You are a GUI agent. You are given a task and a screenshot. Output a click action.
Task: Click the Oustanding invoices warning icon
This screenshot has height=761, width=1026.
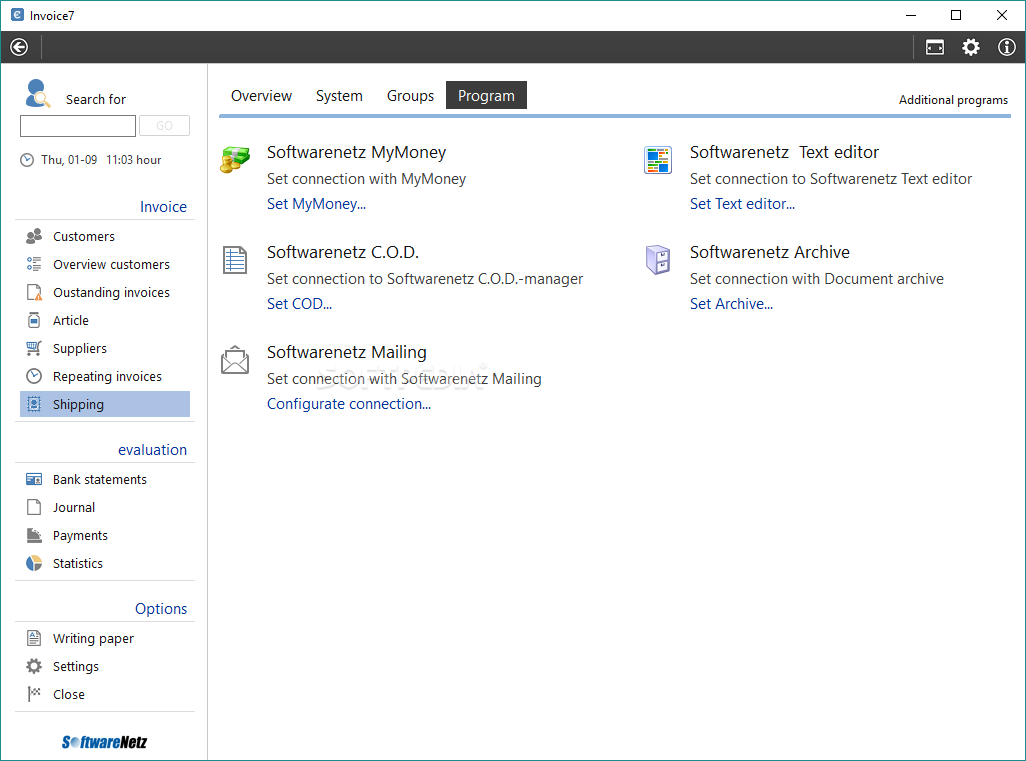tap(34, 292)
